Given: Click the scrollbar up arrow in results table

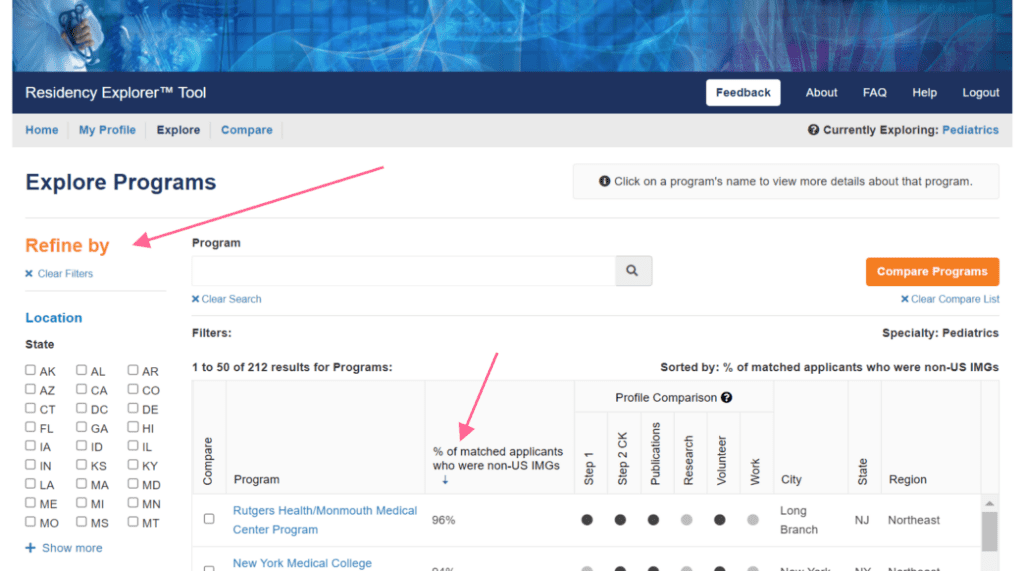Looking at the screenshot, I should (989, 503).
